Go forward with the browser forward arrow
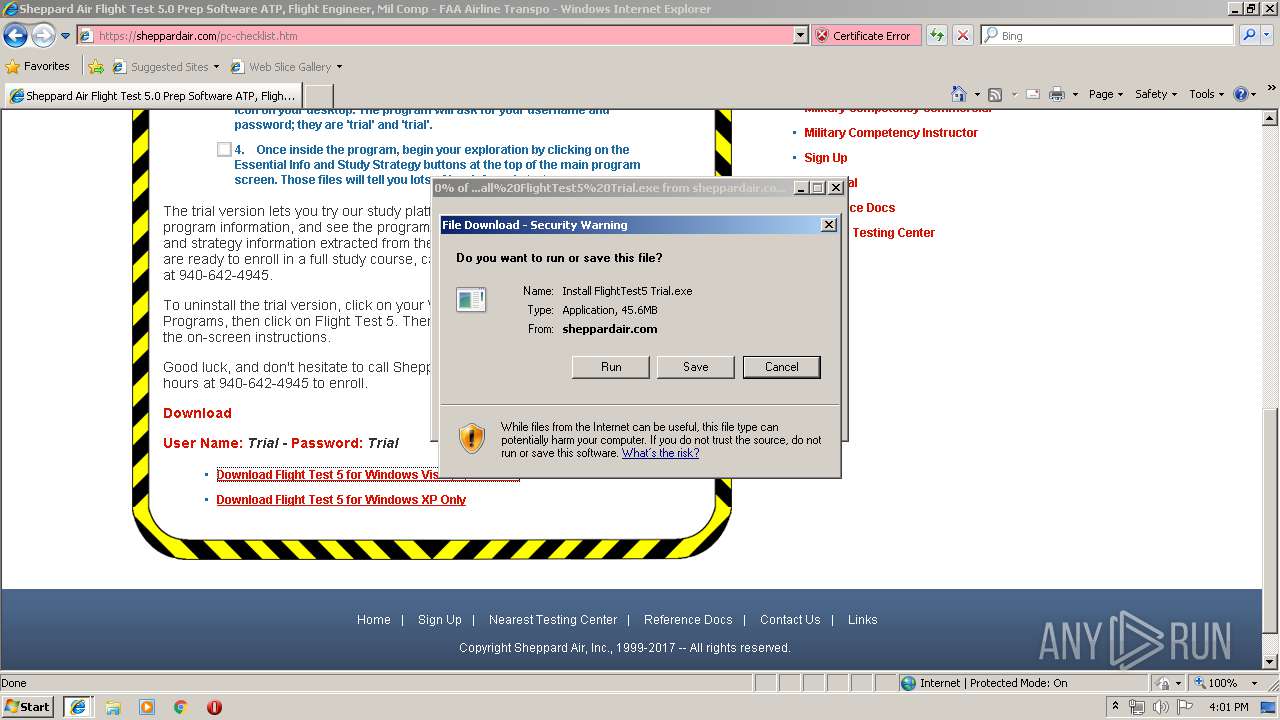This screenshot has height=720, width=1280. 43,36
